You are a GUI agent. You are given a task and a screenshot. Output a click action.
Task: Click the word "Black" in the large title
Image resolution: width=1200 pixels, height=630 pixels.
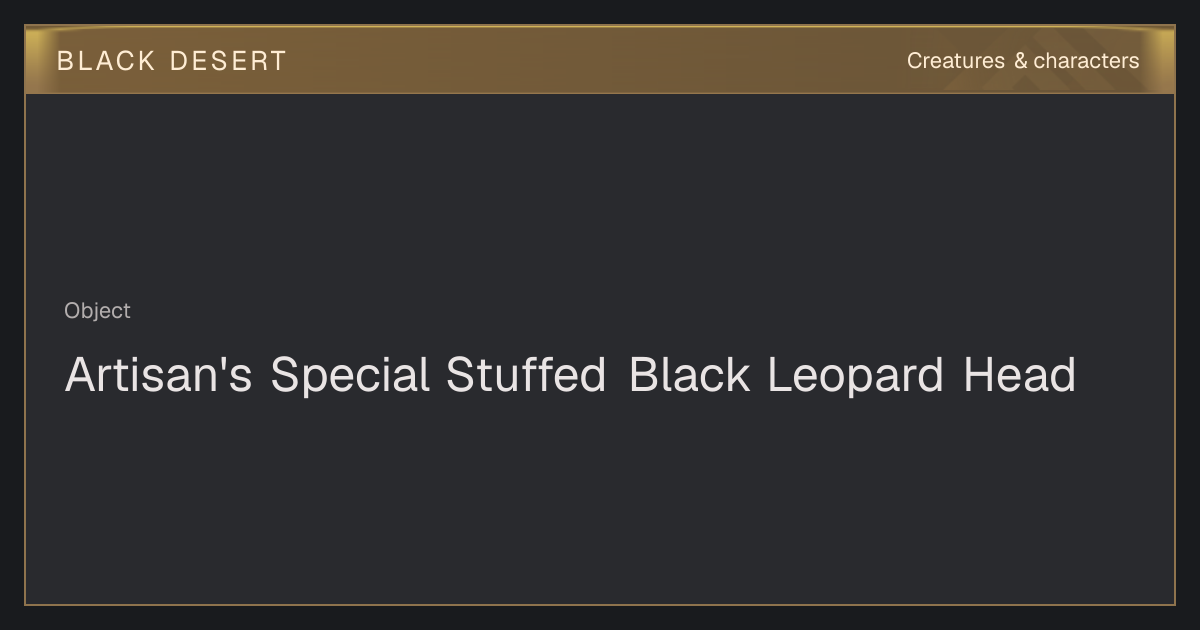689,376
